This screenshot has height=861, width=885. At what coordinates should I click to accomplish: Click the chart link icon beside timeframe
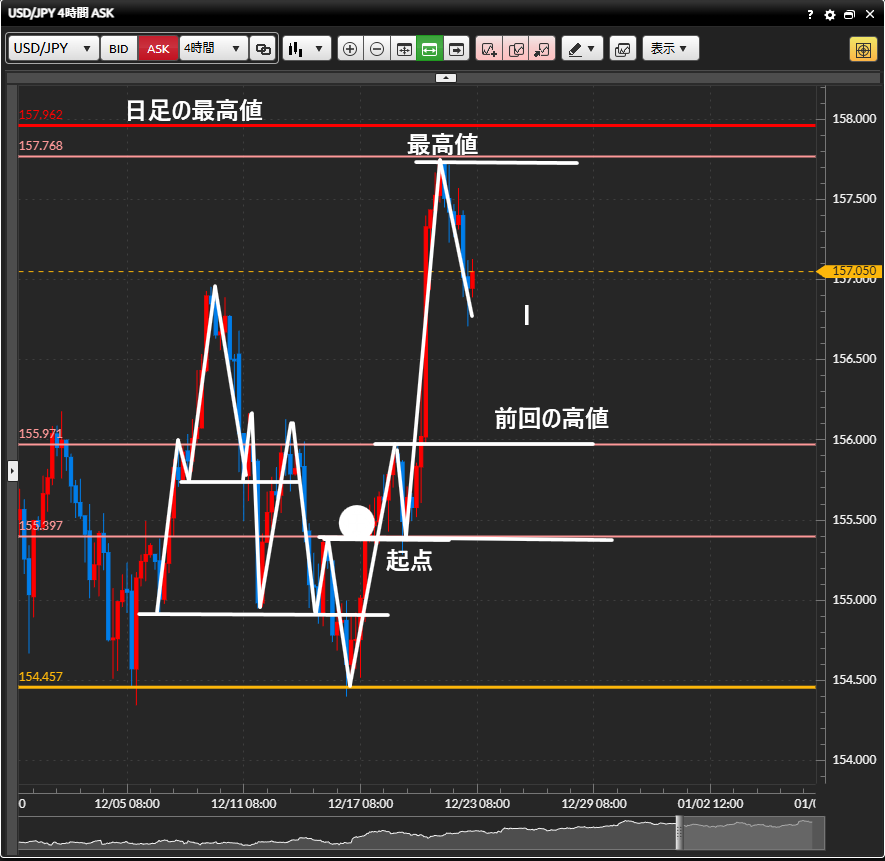264,49
